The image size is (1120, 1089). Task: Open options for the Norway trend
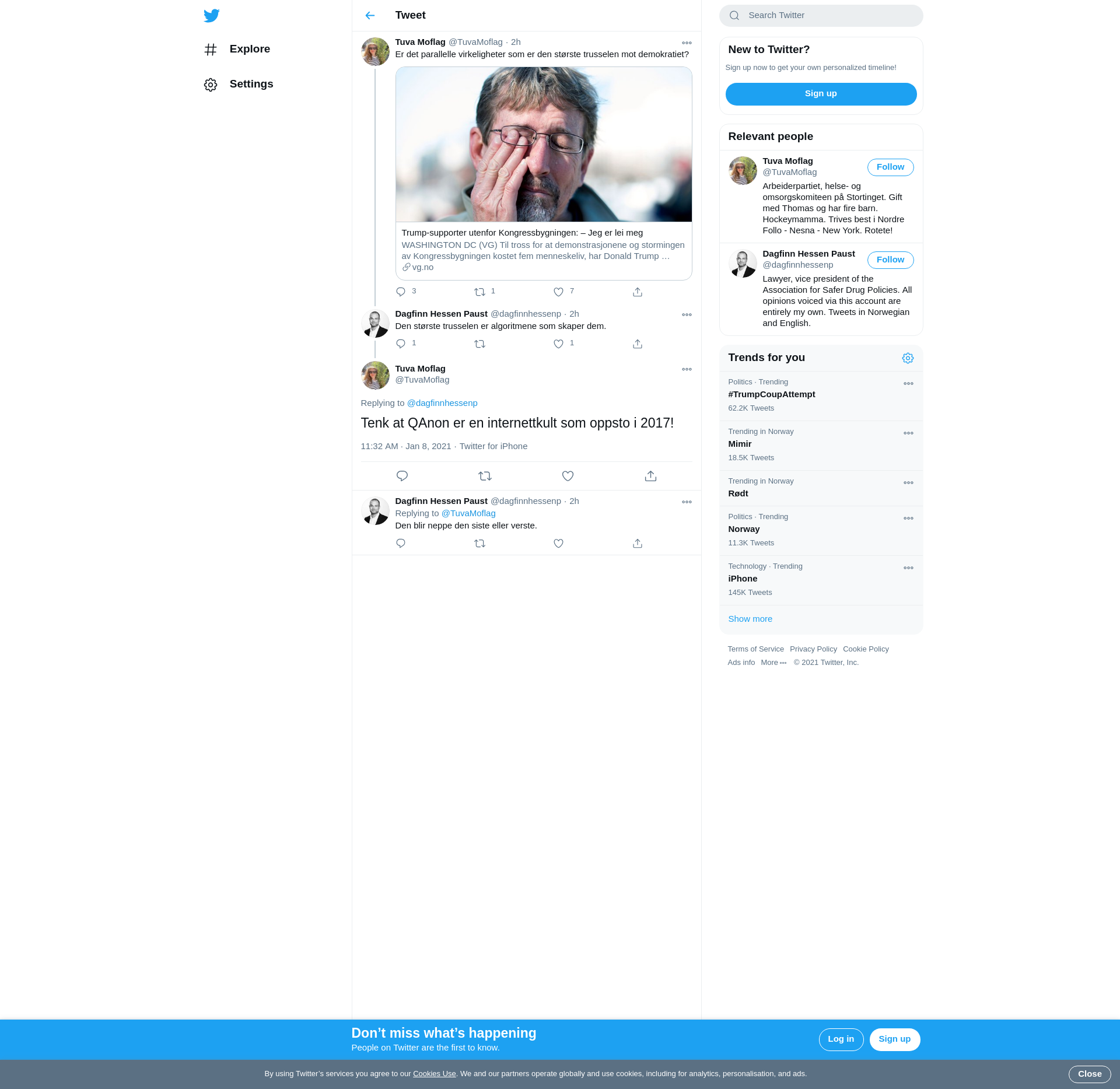908,519
